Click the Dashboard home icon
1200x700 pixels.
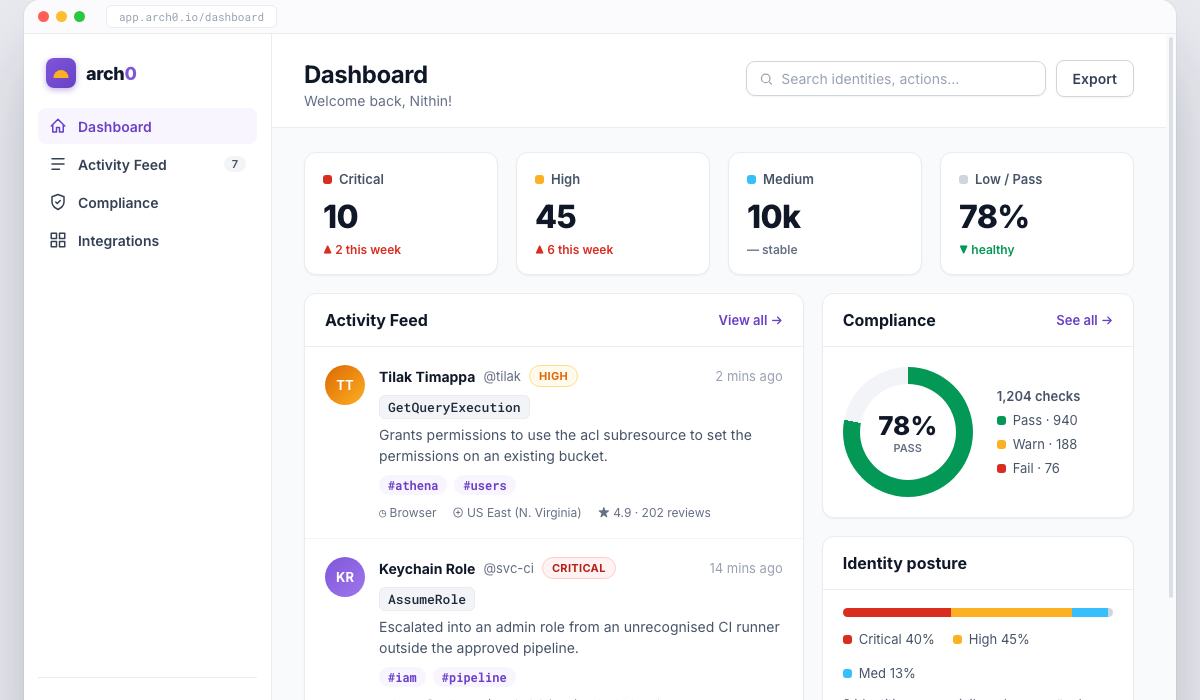[x=58, y=126]
